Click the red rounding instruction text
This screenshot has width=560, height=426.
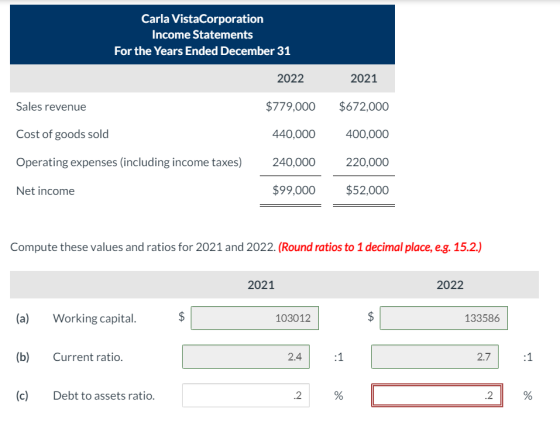click(380, 247)
